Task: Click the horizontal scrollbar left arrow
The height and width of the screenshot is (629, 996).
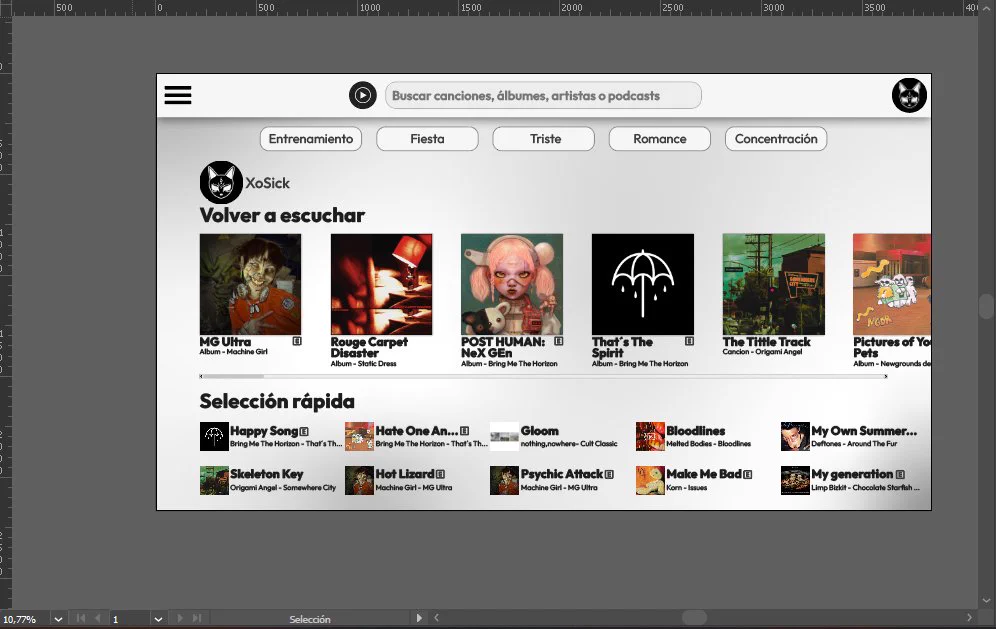Action: (436, 618)
